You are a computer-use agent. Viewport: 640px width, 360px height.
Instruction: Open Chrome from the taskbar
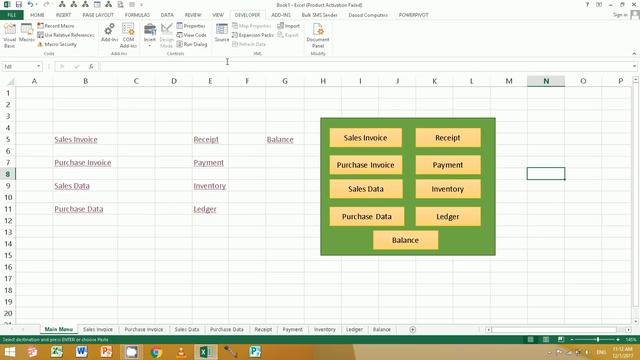click(x=156, y=351)
